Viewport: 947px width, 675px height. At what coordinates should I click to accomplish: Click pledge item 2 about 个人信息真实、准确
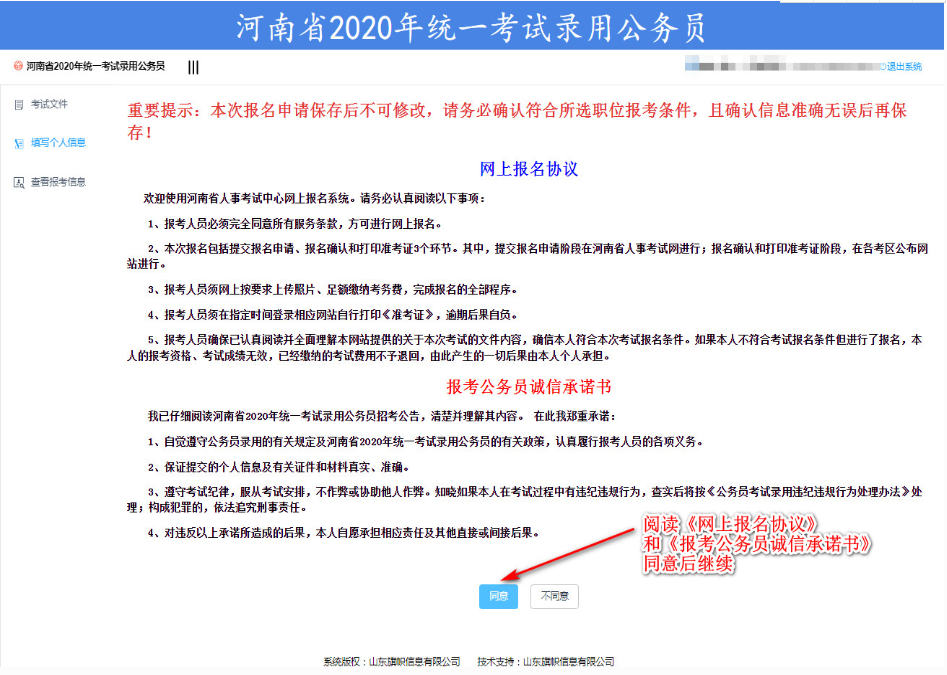coord(279,467)
